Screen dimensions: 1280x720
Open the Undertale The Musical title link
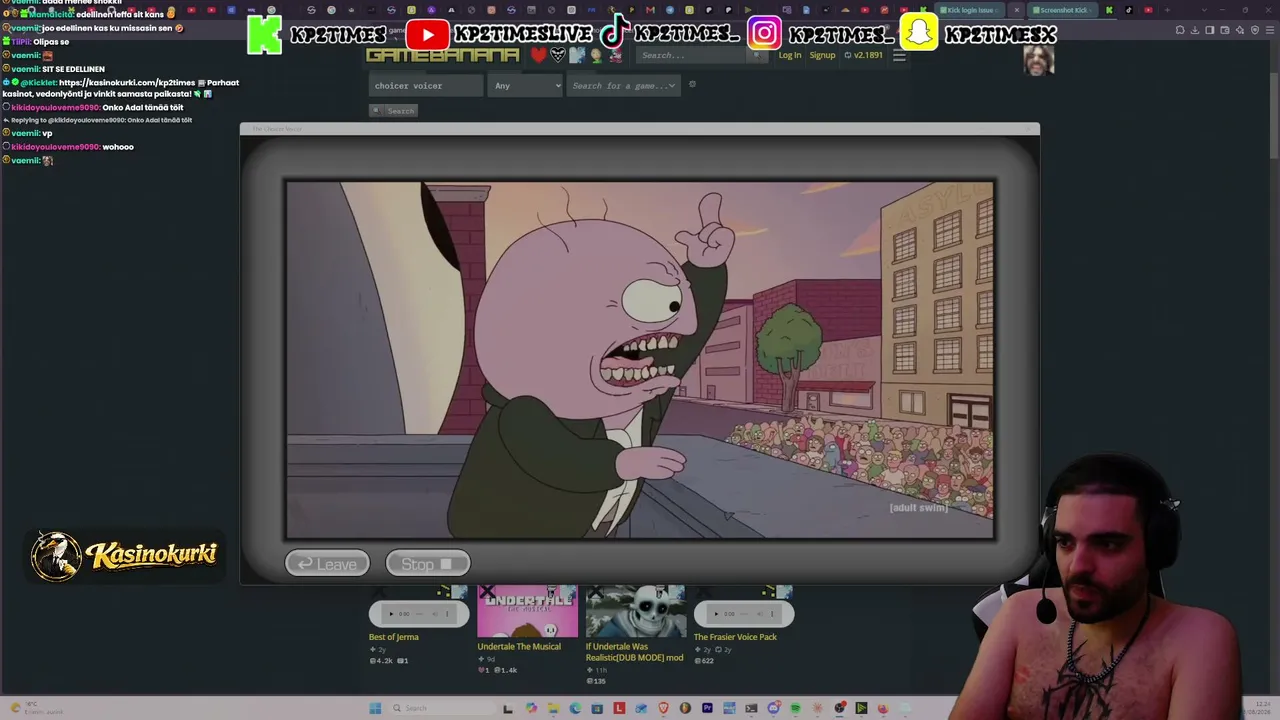coord(519,647)
